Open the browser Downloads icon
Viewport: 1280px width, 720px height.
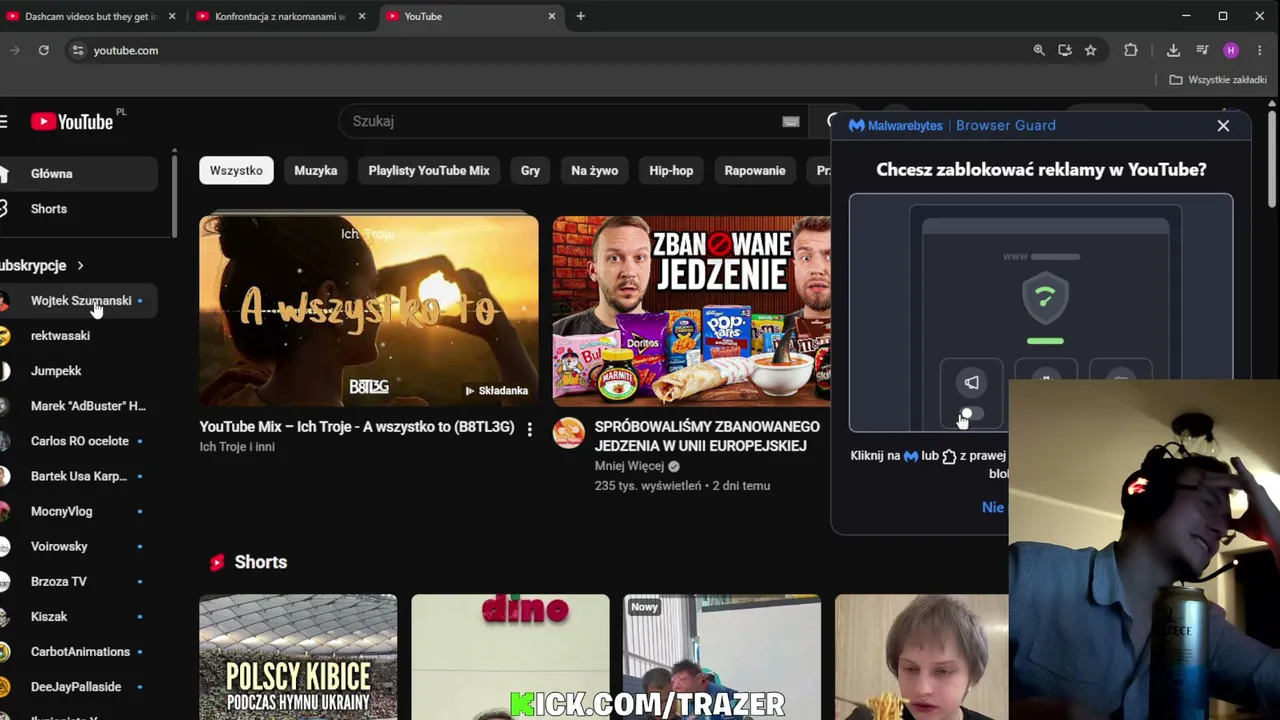click(x=1173, y=50)
